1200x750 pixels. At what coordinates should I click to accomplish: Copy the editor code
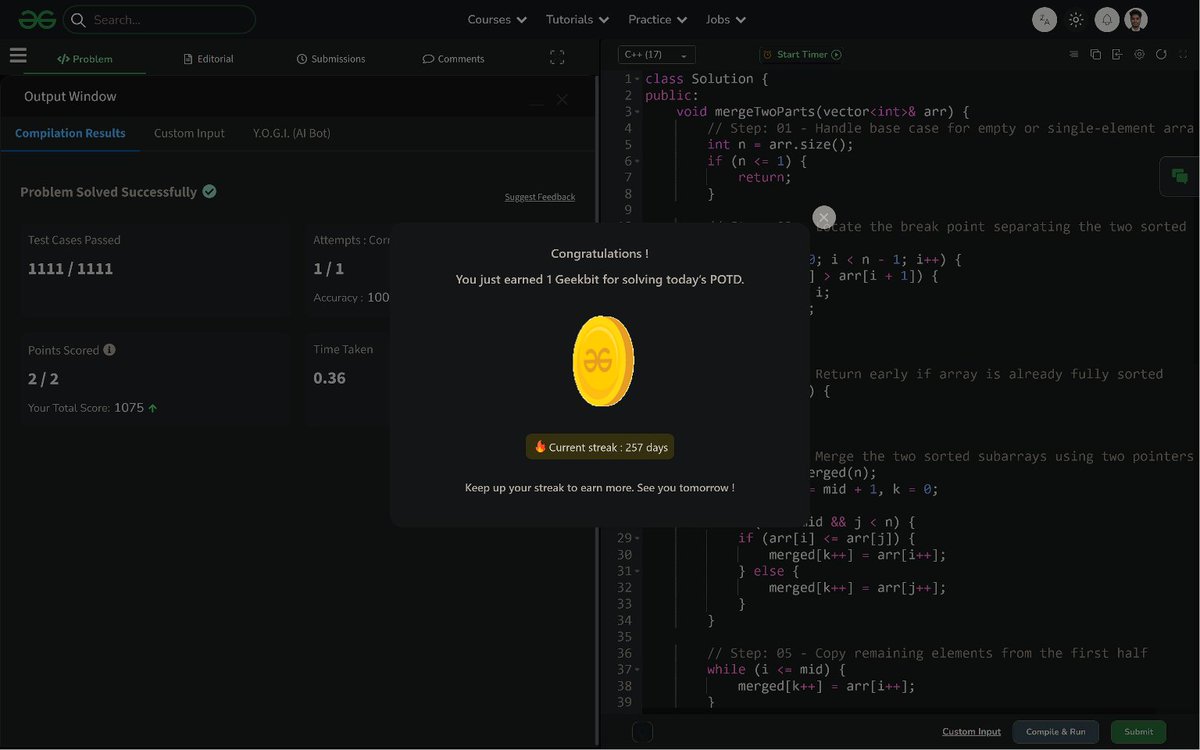[1095, 55]
